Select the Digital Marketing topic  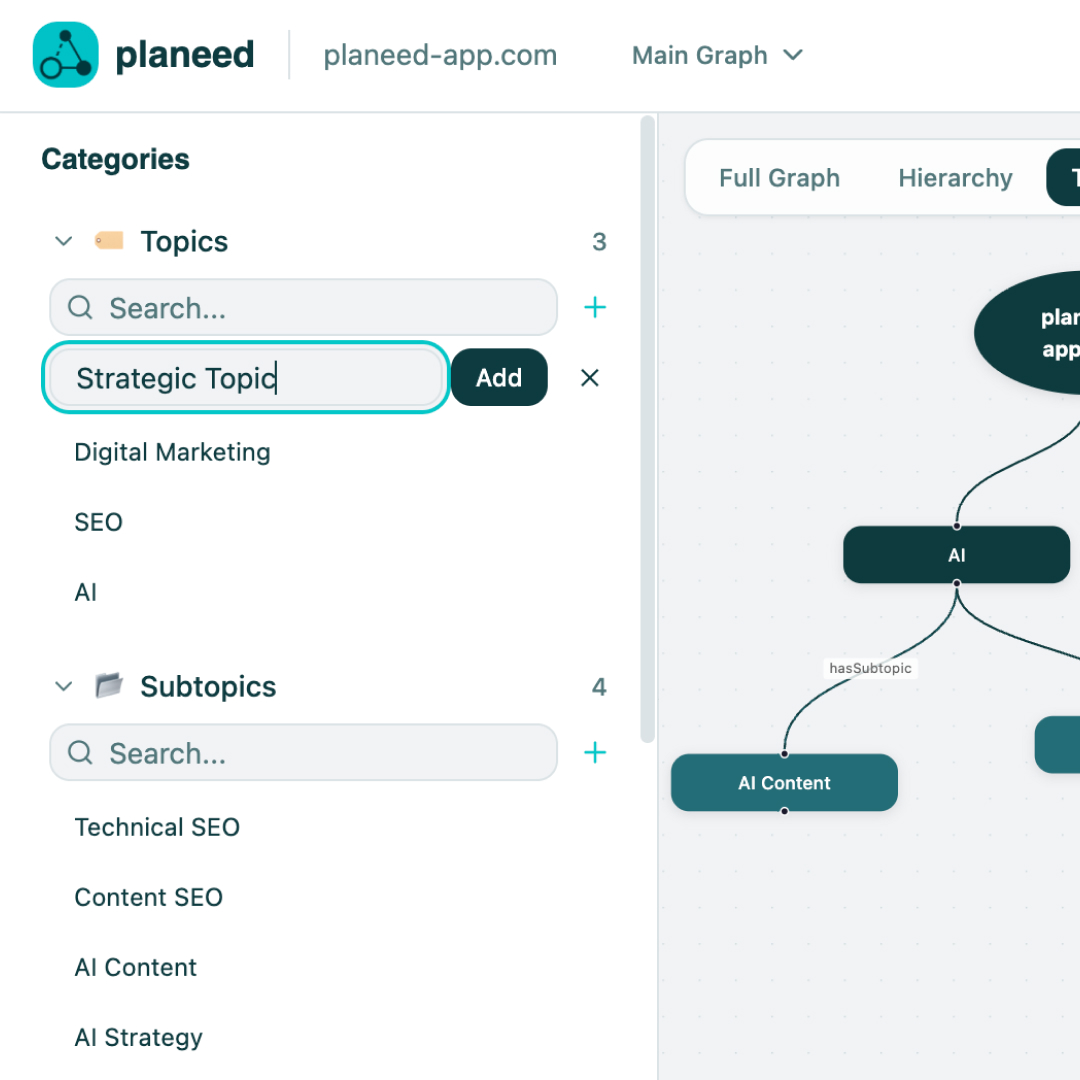point(172,452)
